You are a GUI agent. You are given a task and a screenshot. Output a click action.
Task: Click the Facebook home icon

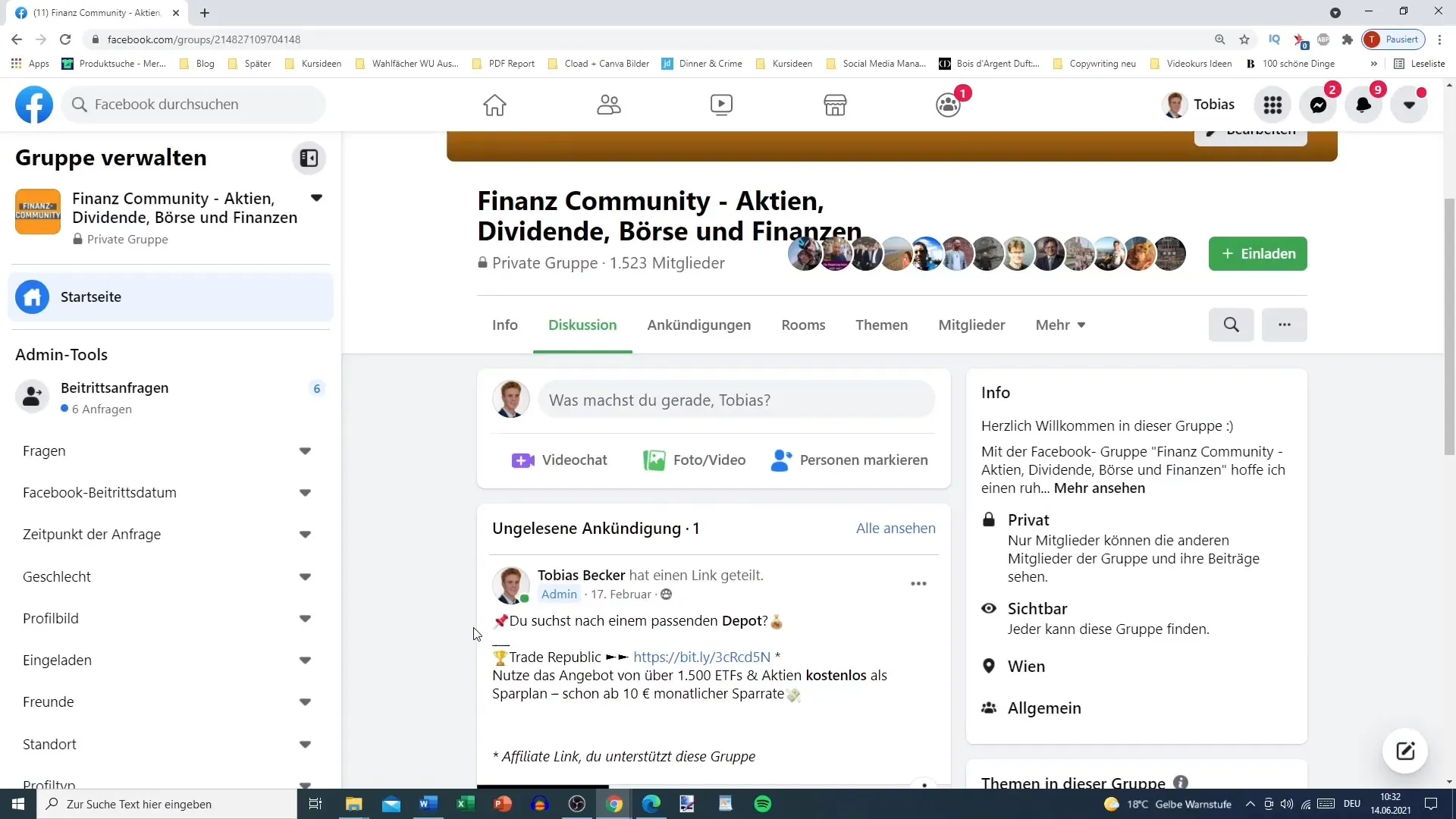tap(494, 104)
